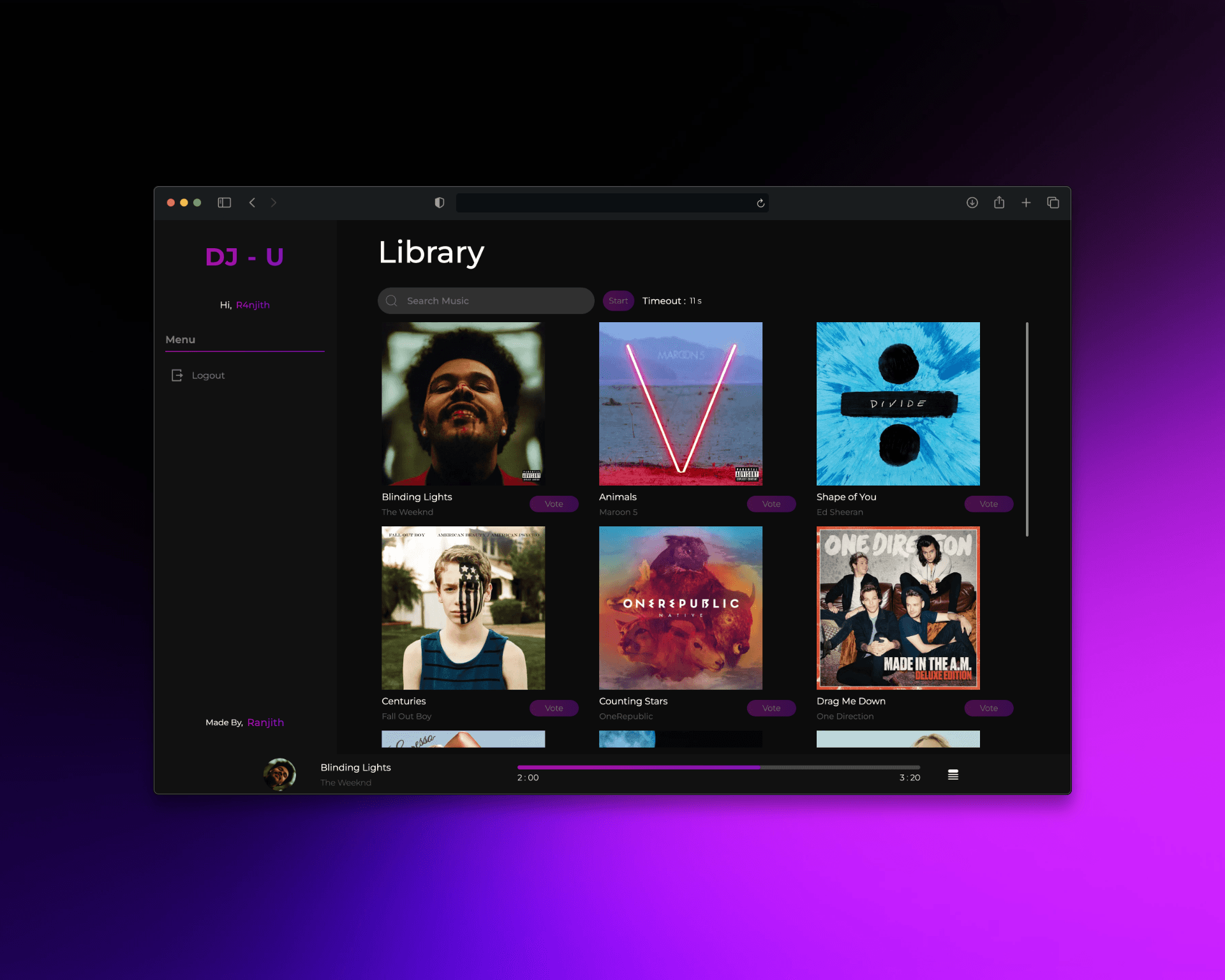
Task: Click the library vertical scrollbar
Action: (x=1027, y=429)
